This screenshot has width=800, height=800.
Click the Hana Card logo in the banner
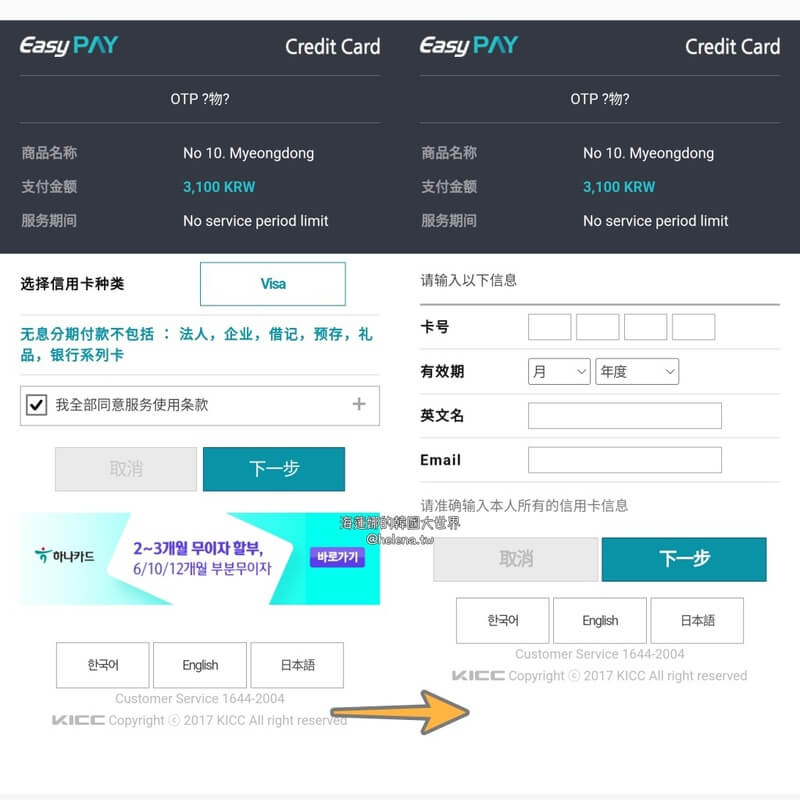(x=65, y=556)
